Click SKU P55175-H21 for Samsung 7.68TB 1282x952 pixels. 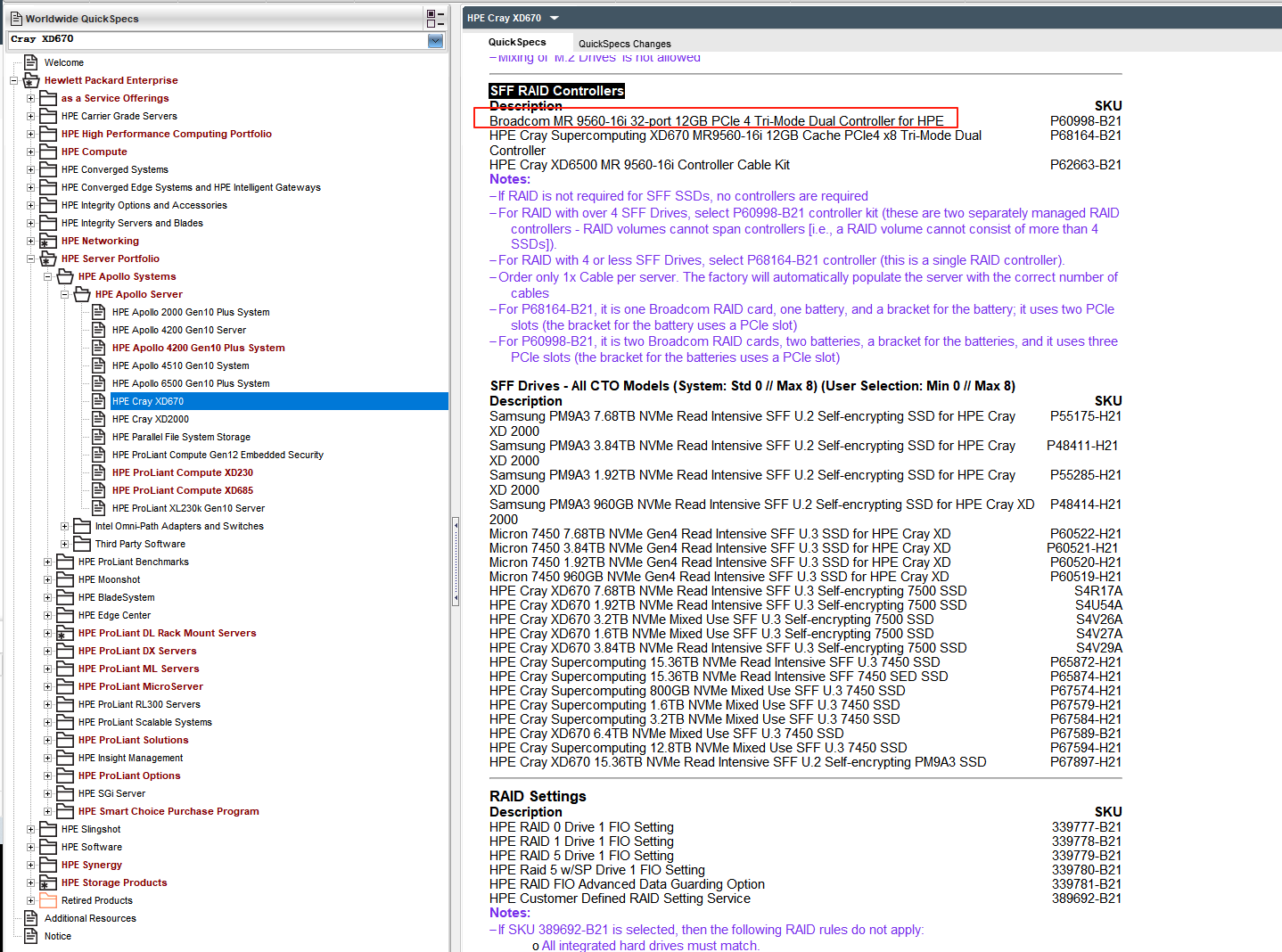[x=1085, y=416]
